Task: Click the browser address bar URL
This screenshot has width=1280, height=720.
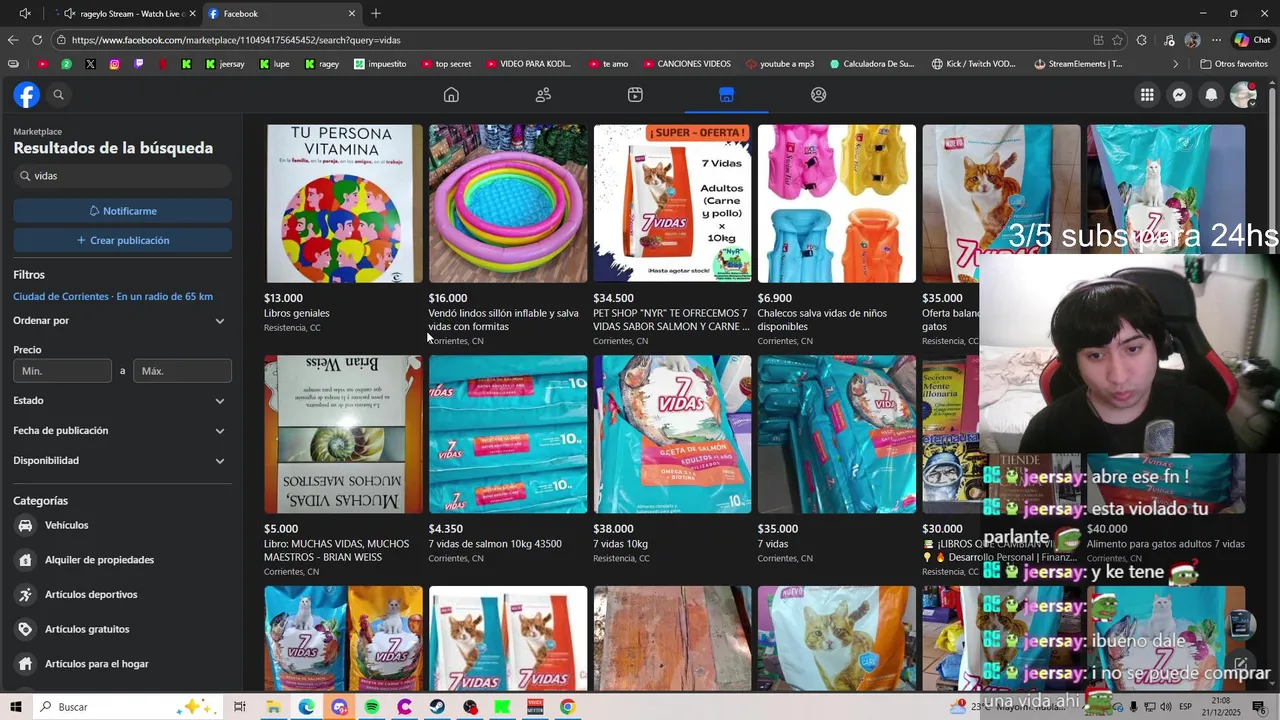Action: pos(236,40)
